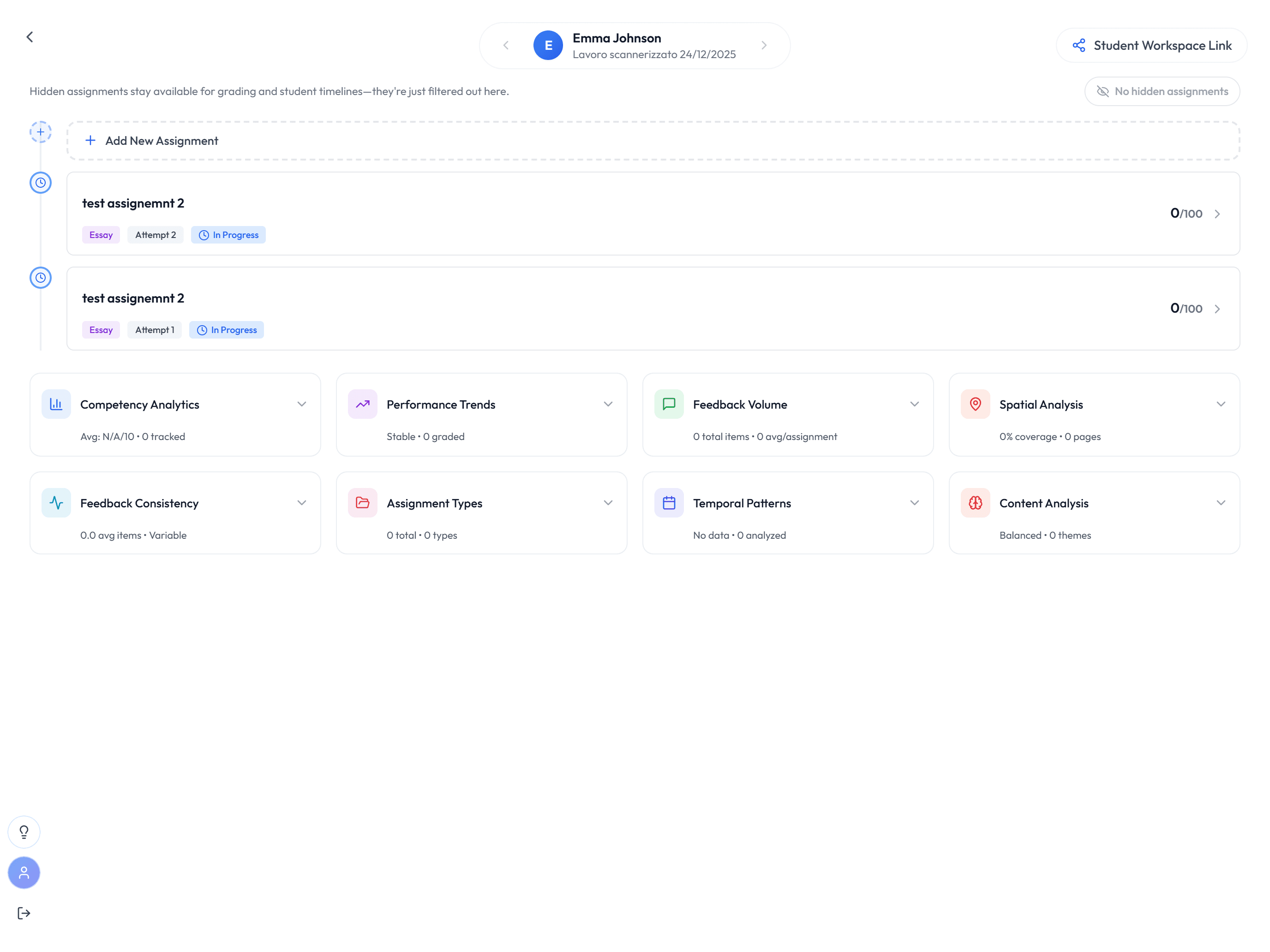The height and width of the screenshot is (952, 1270).
Task: Click the profile avatar button at bottom left
Action: coord(24,873)
